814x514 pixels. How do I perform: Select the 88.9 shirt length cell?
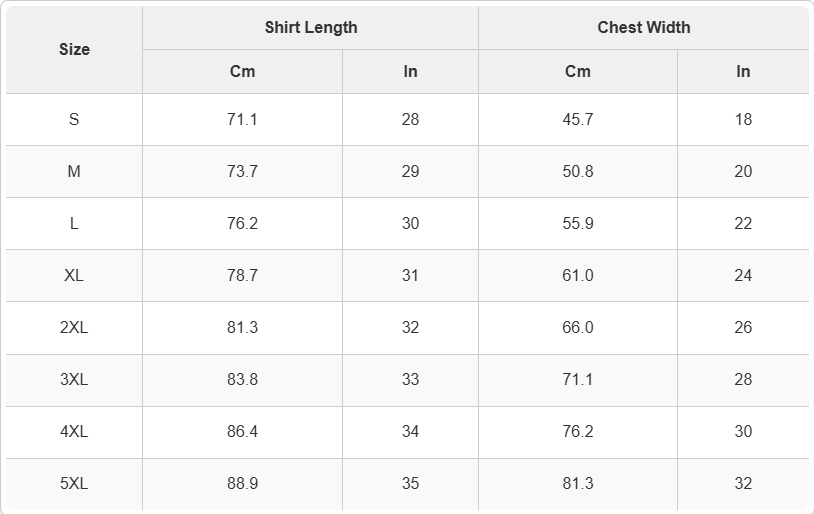point(242,483)
